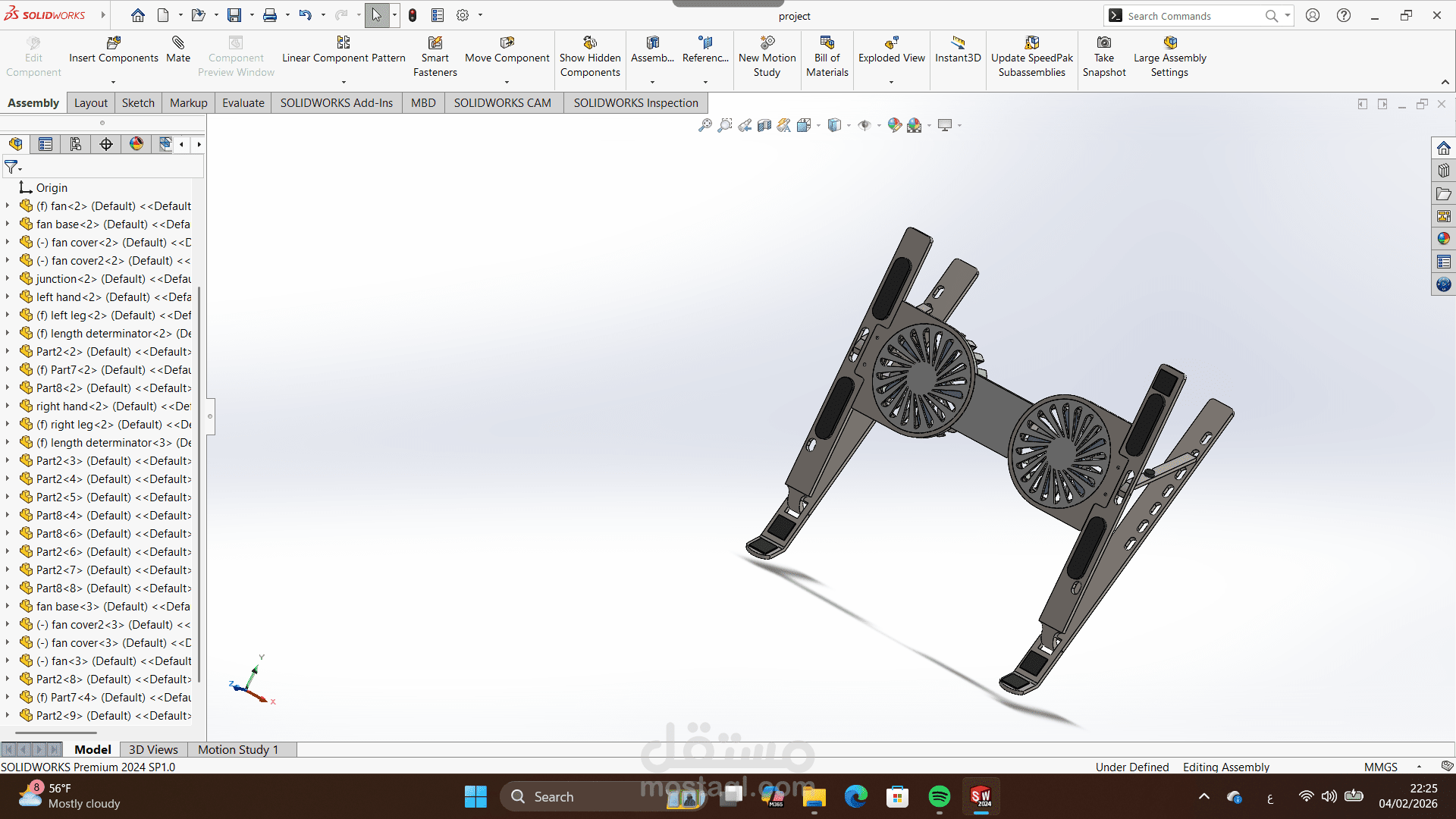
Task: Expand the right leg<2> component node
Action: [8, 424]
